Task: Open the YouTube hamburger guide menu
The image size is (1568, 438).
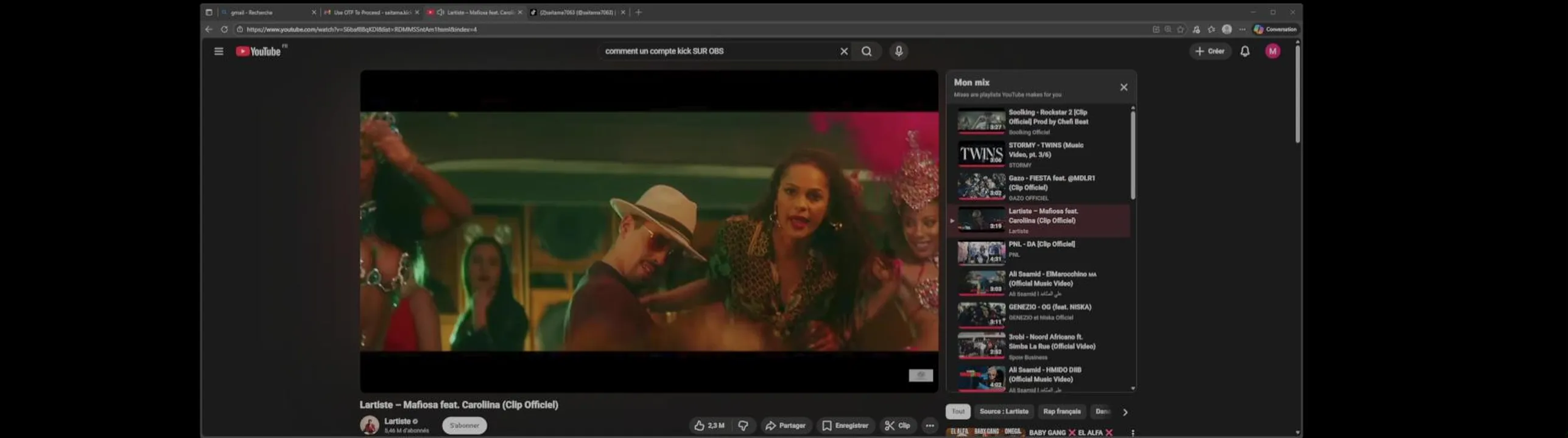Action: [219, 52]
